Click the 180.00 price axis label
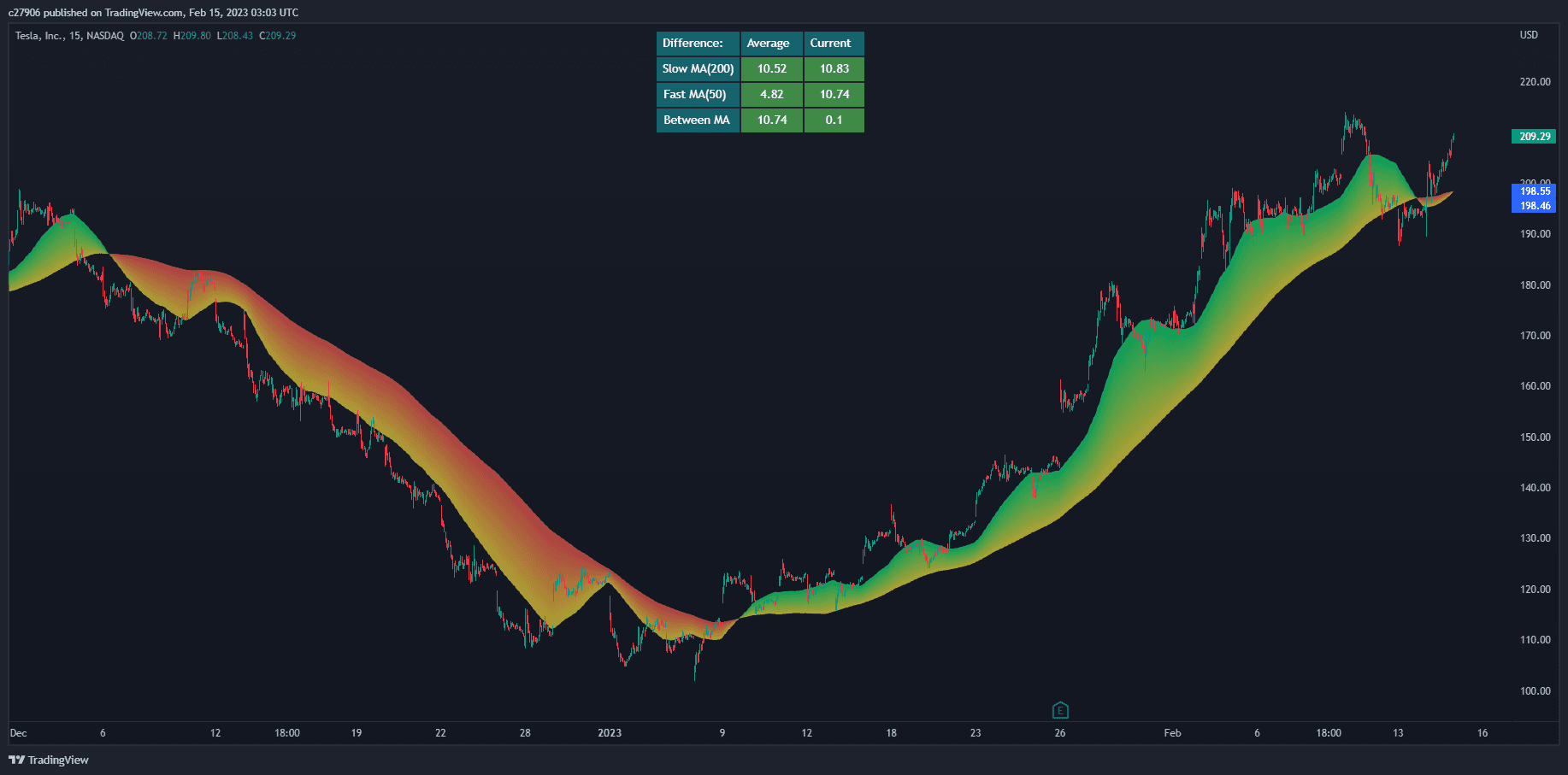Viewport: 1568px width, 775px height. (x=1535, y=285)
